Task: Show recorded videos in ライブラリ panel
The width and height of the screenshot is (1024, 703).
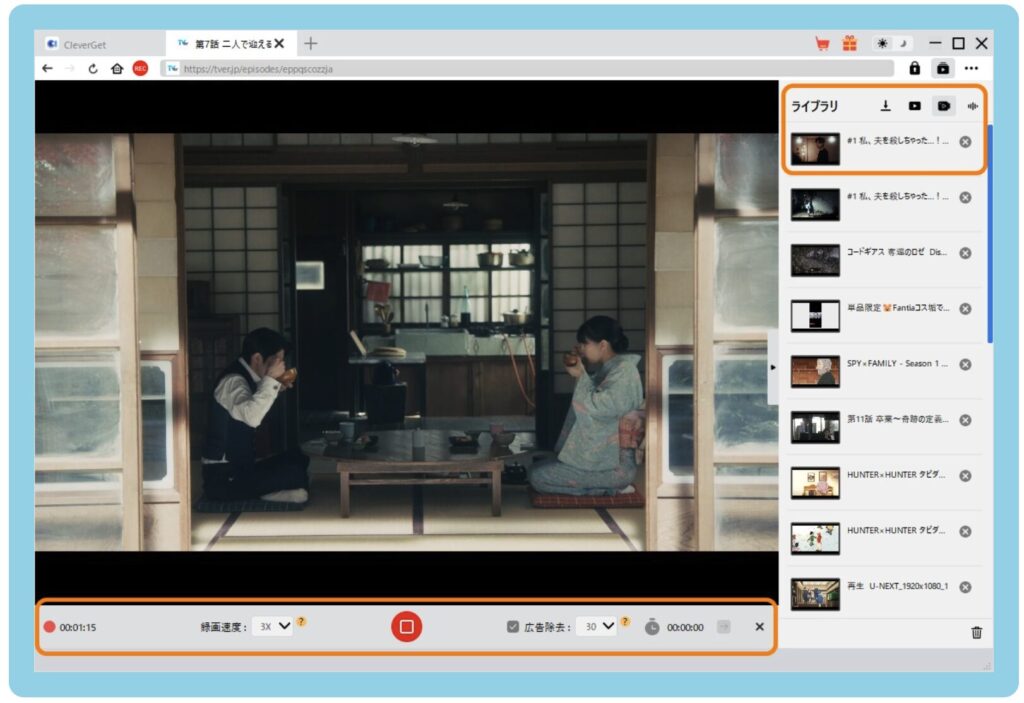Action: coord(944,106)
